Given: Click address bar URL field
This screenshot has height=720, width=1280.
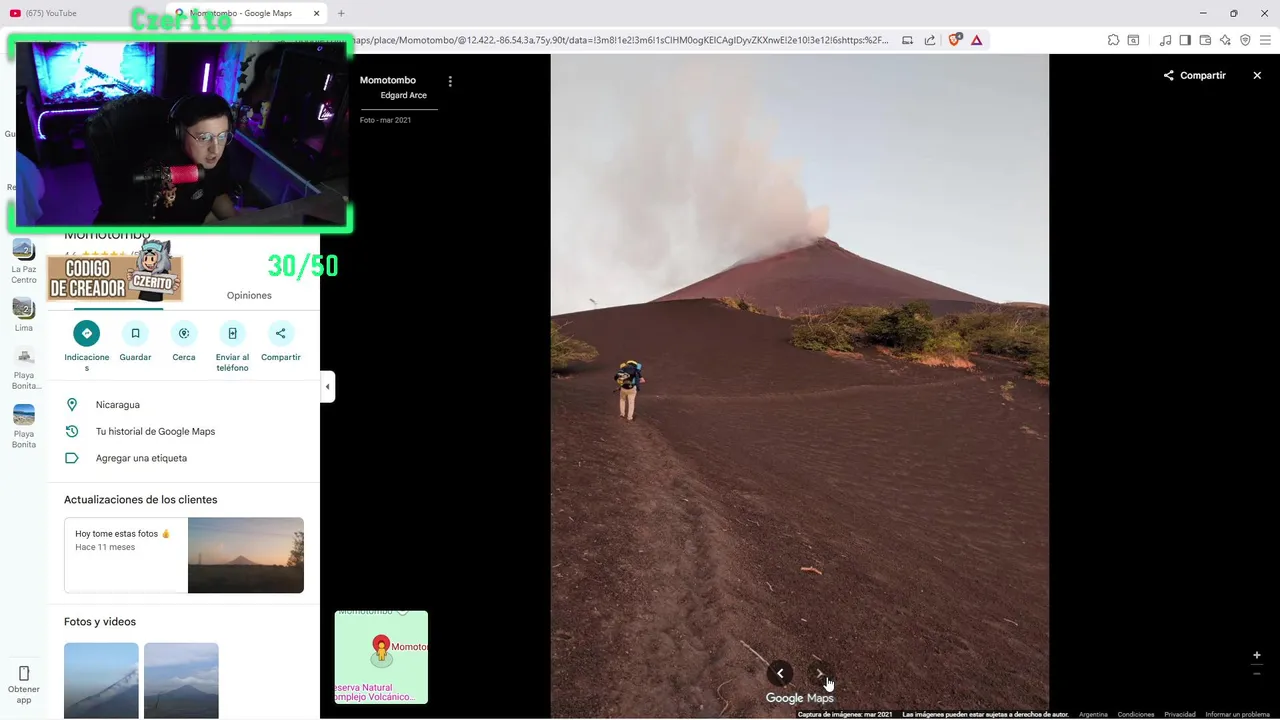Looking at the screenshot, I should point(620,40).
